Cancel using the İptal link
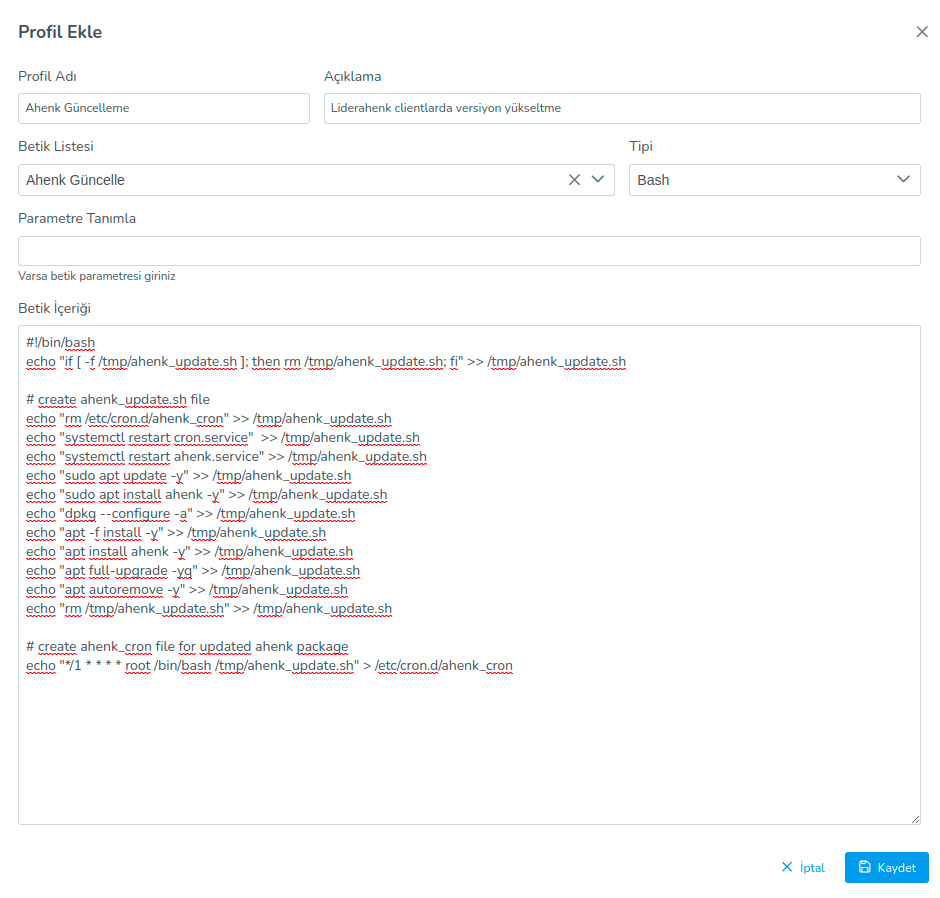 coord(812,868)
